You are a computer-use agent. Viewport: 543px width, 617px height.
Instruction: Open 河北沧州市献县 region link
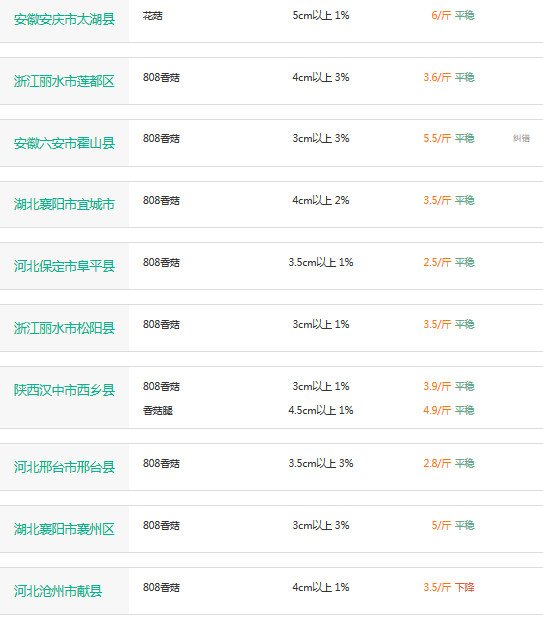[58, 591]
